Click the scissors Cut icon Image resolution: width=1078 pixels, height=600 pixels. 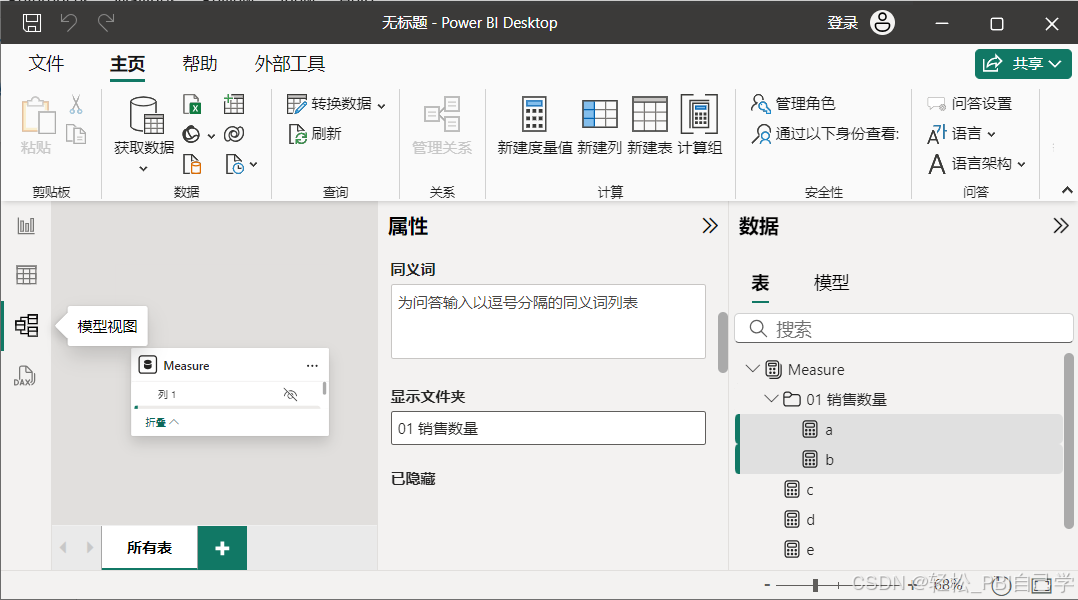point(76,104)
